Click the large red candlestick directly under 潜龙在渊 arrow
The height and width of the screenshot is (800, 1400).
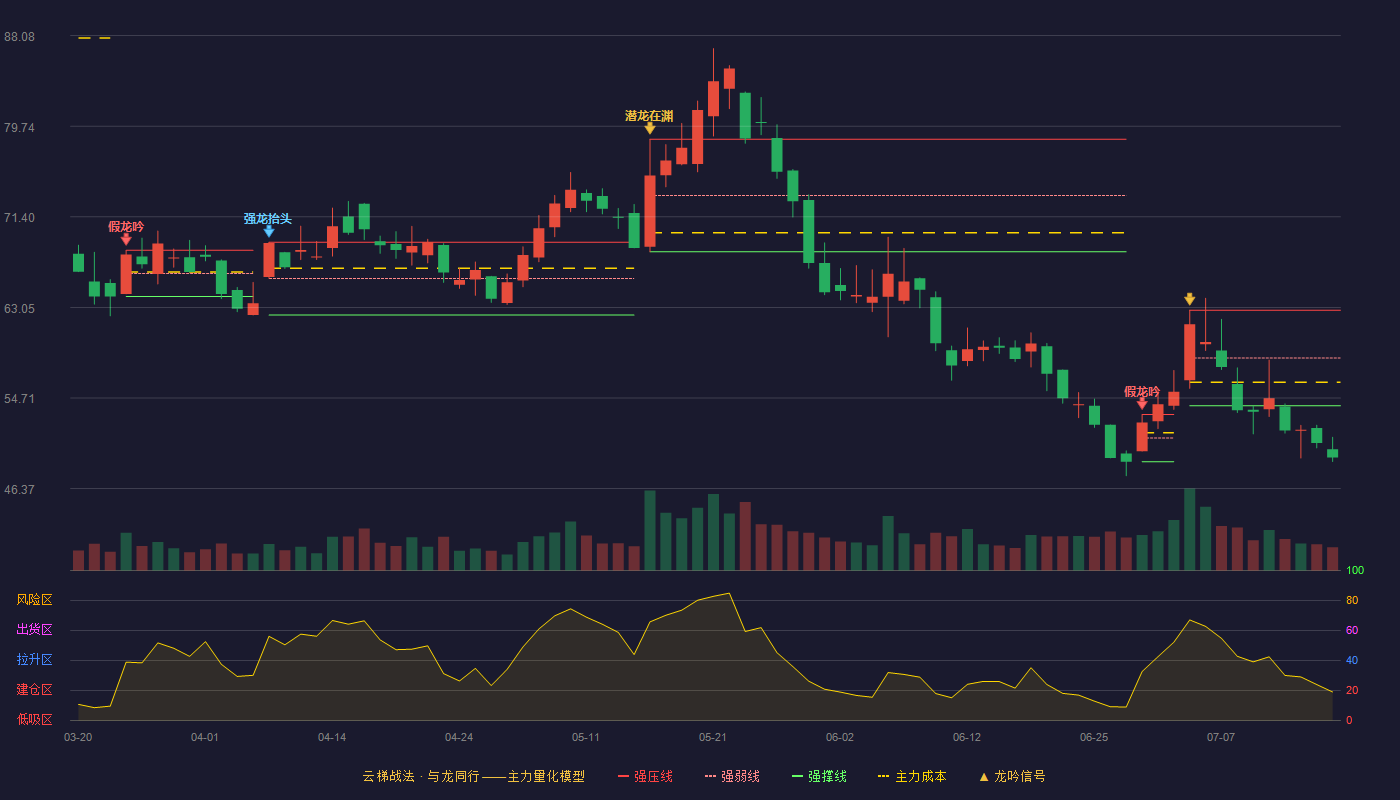point(650,211)
